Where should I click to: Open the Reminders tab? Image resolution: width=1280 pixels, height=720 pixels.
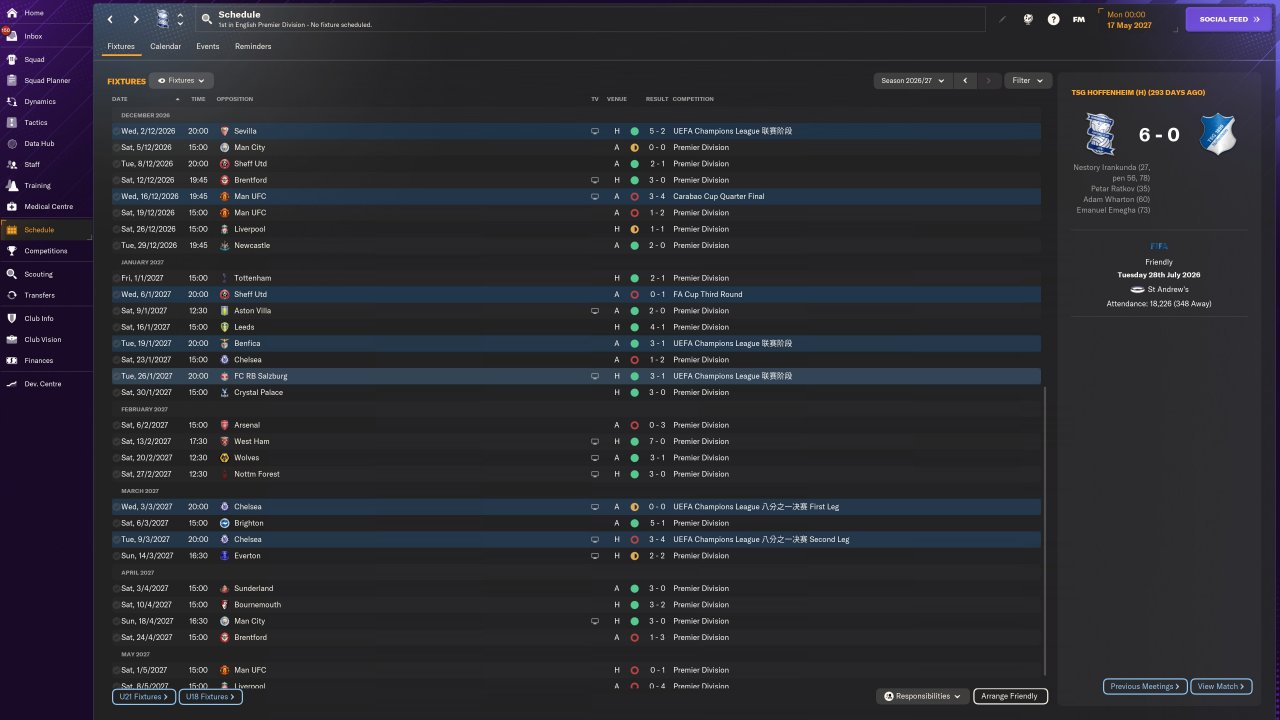tap(253, 46)
